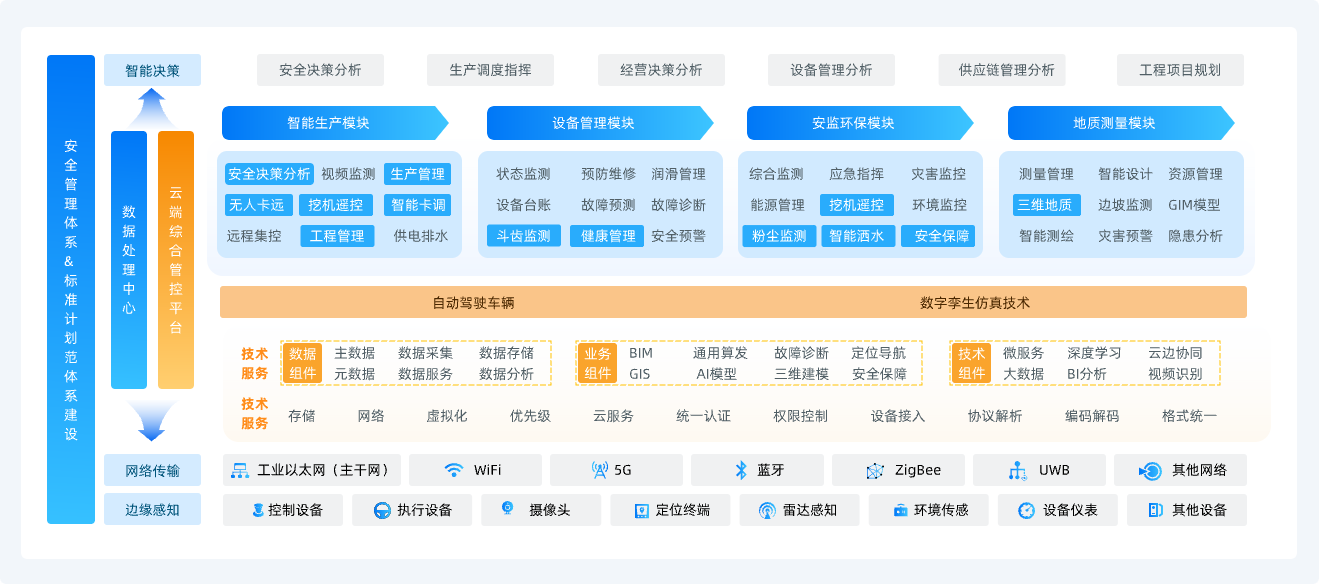Click the gray 生产调度指挥 box

[x=490, y=70]
